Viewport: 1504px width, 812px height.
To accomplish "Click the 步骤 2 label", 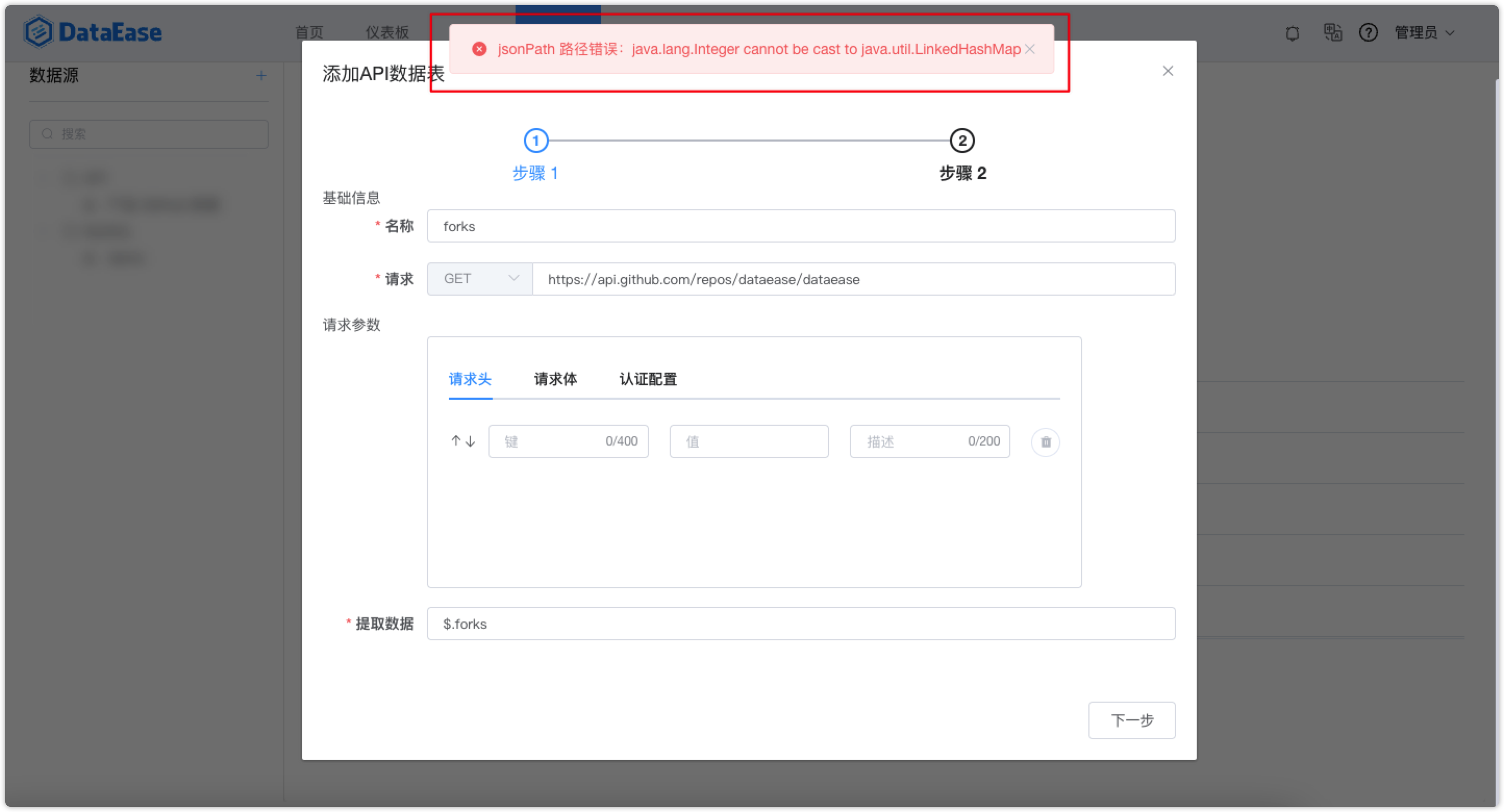I will pyautogui.click(x=963, y=173).
